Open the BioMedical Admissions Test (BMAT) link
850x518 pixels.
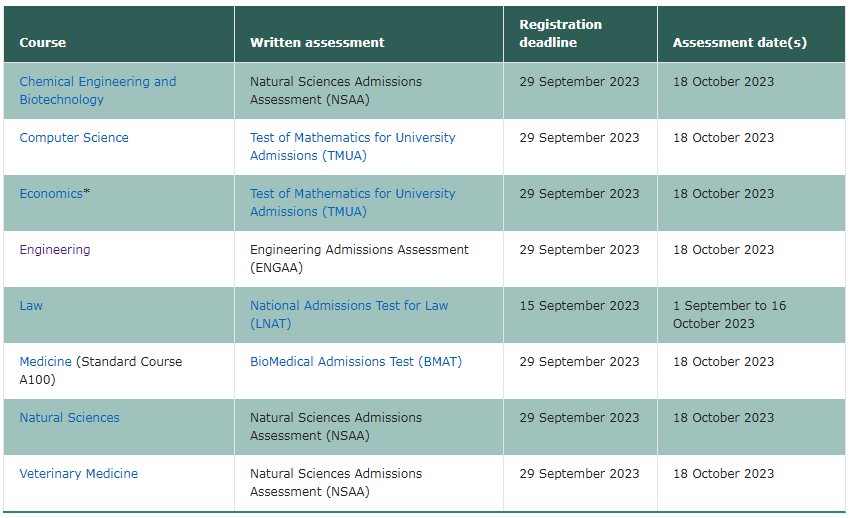356,362
